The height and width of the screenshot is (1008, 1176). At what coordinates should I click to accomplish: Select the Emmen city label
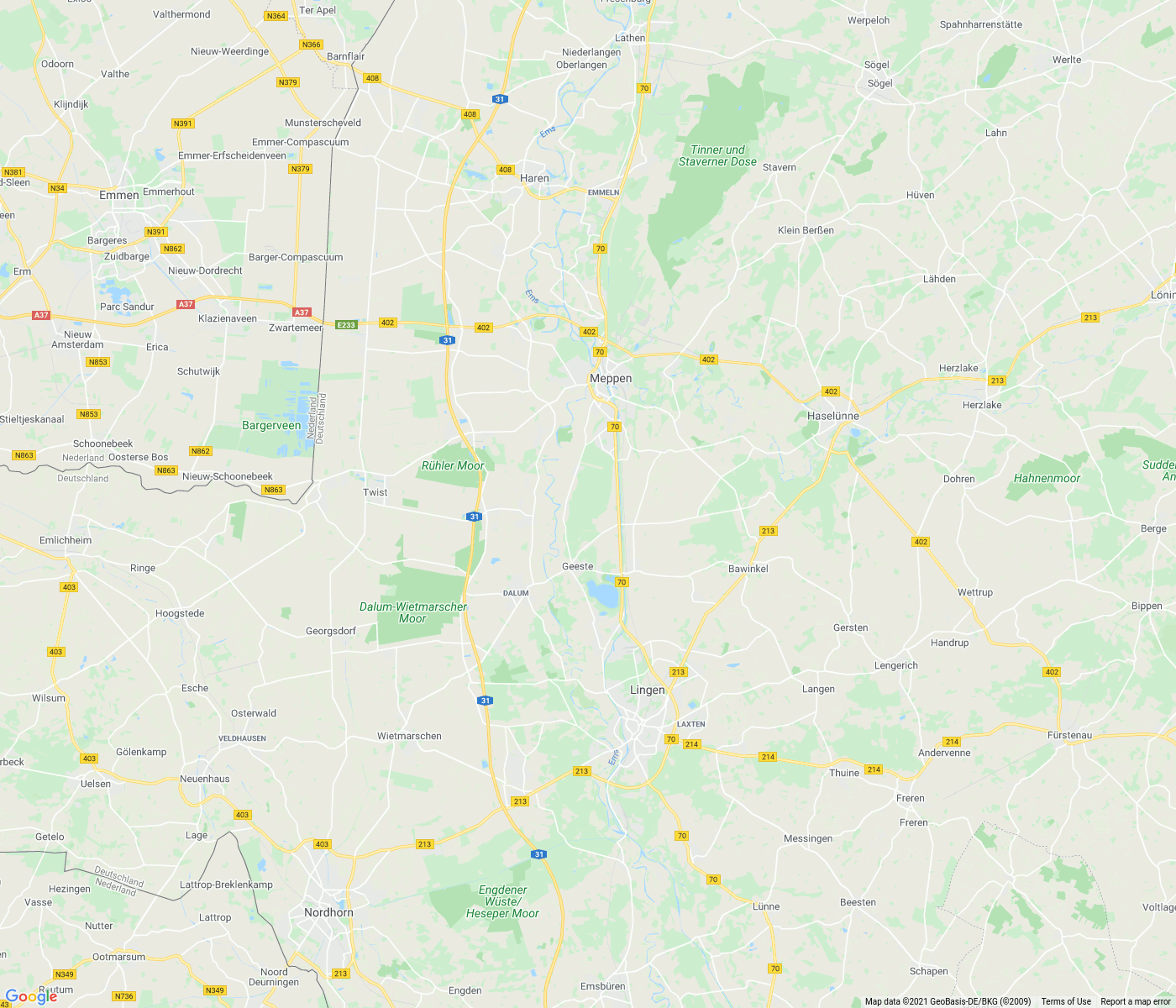119,195
